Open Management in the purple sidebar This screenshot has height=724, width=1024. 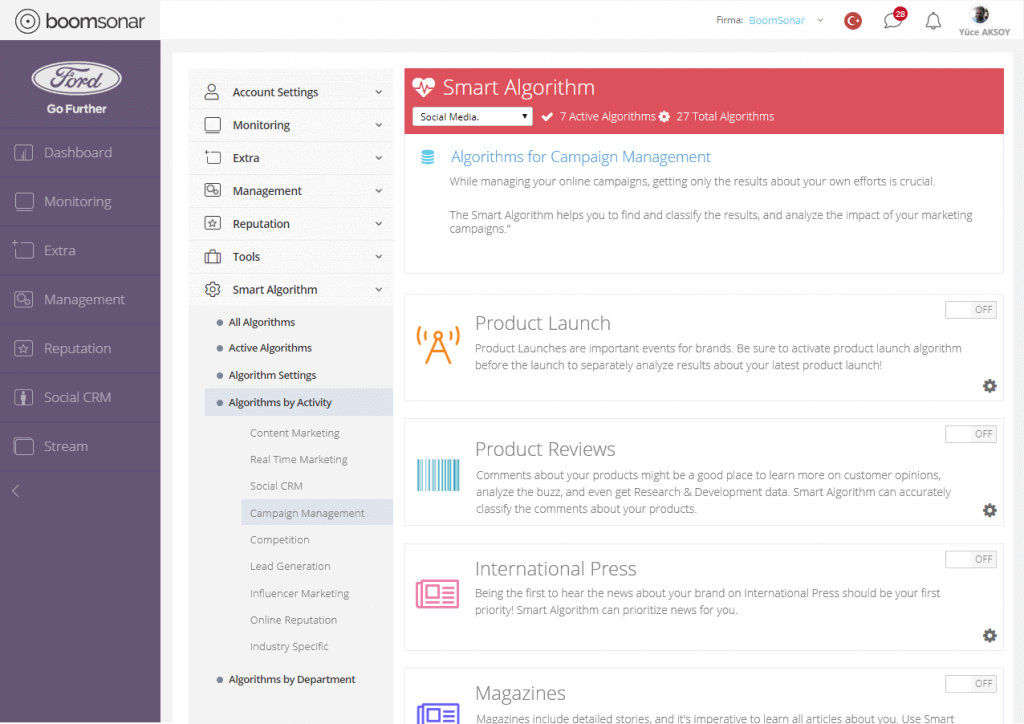tap(80, 300)
